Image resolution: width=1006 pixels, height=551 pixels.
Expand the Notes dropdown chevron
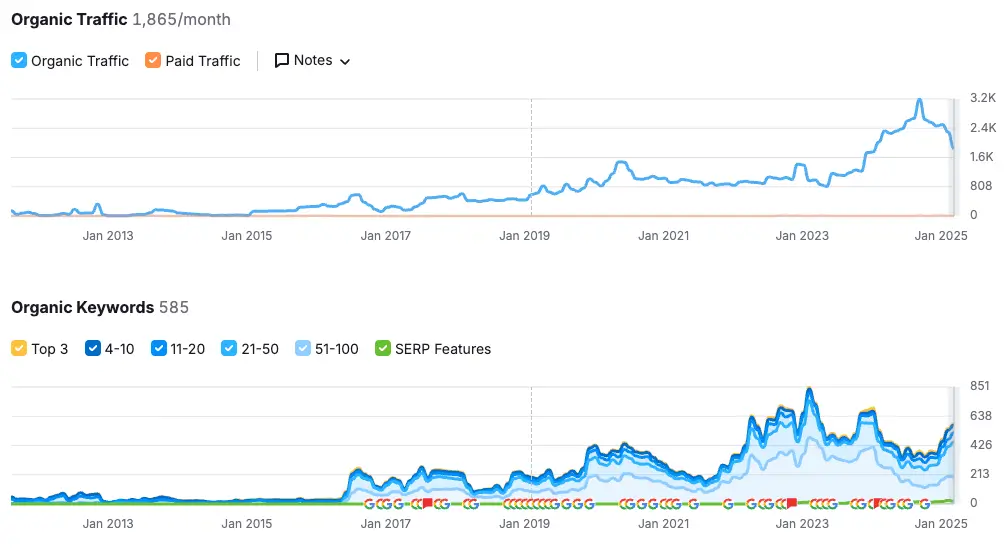(345, 62)
